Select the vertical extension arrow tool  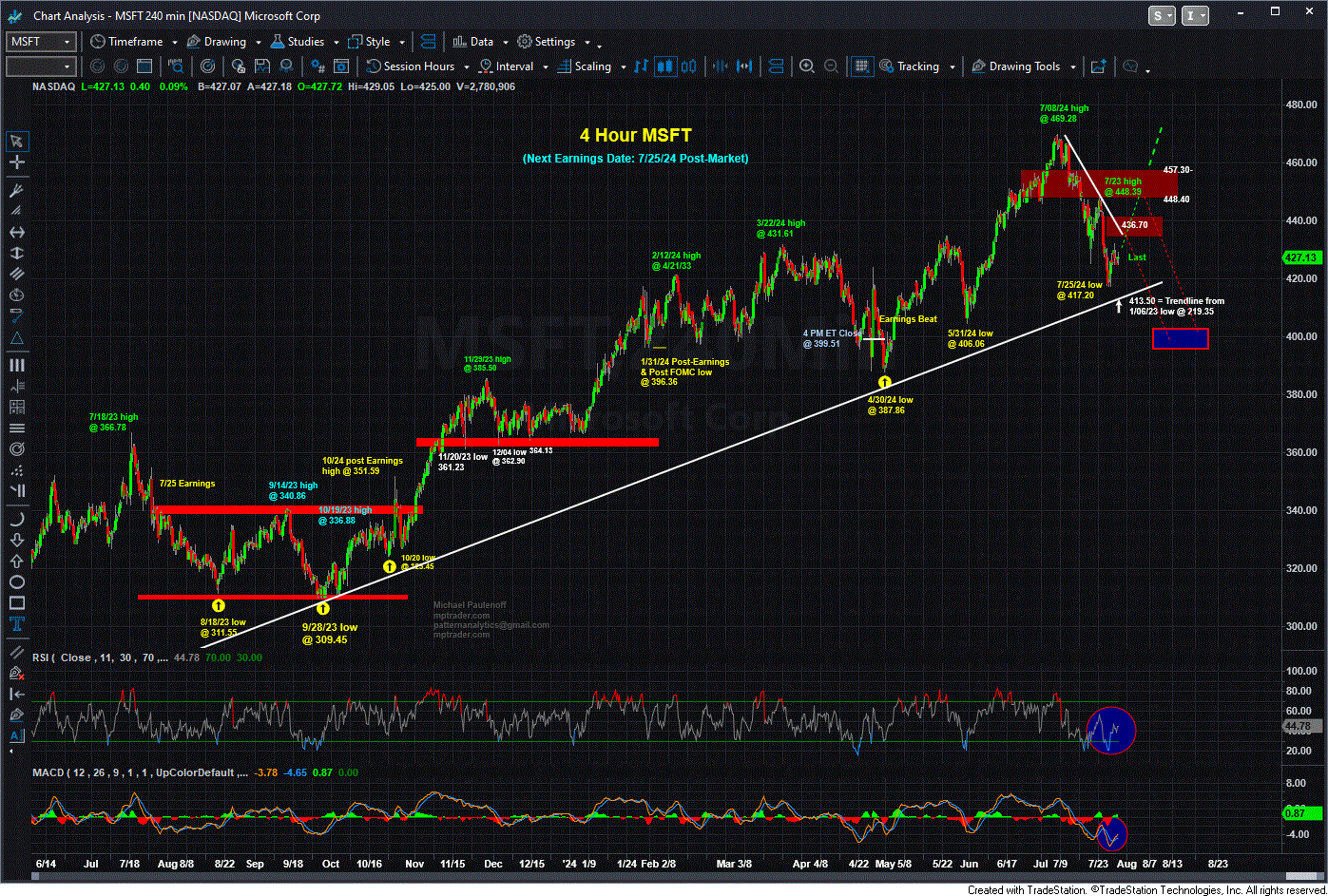(x=18, y=253)
